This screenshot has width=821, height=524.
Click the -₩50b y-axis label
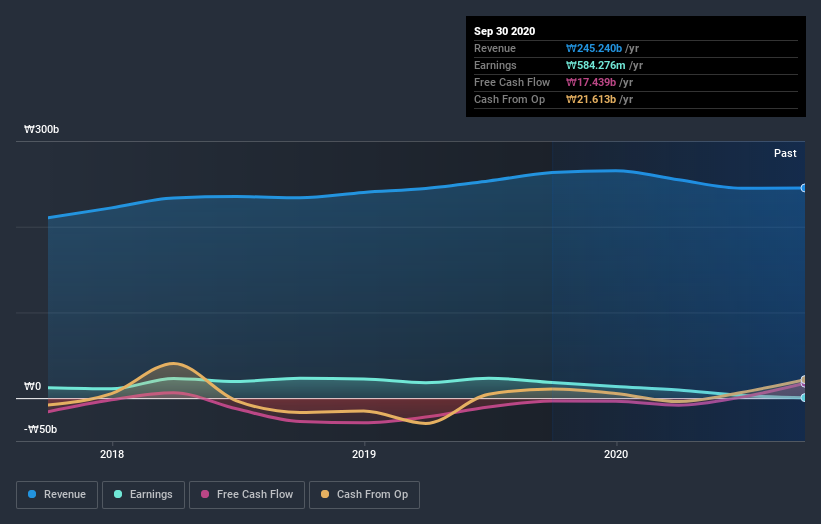pyautogui.click(x=40, y=429)
